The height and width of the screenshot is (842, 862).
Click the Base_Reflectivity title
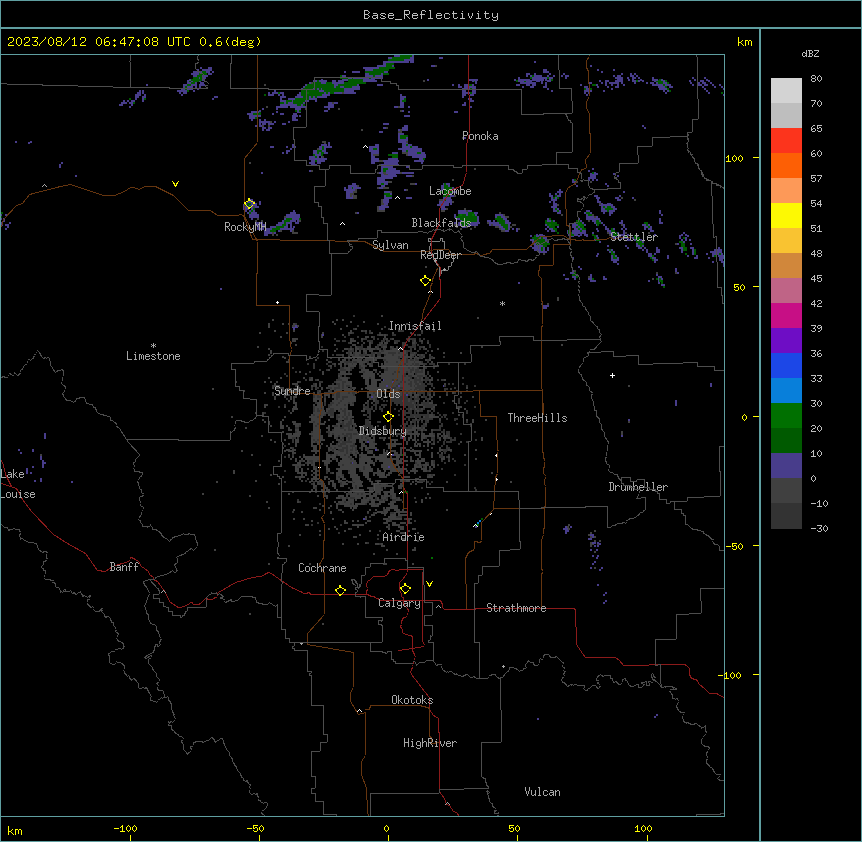pyautogui.click(x=431, y=15)
